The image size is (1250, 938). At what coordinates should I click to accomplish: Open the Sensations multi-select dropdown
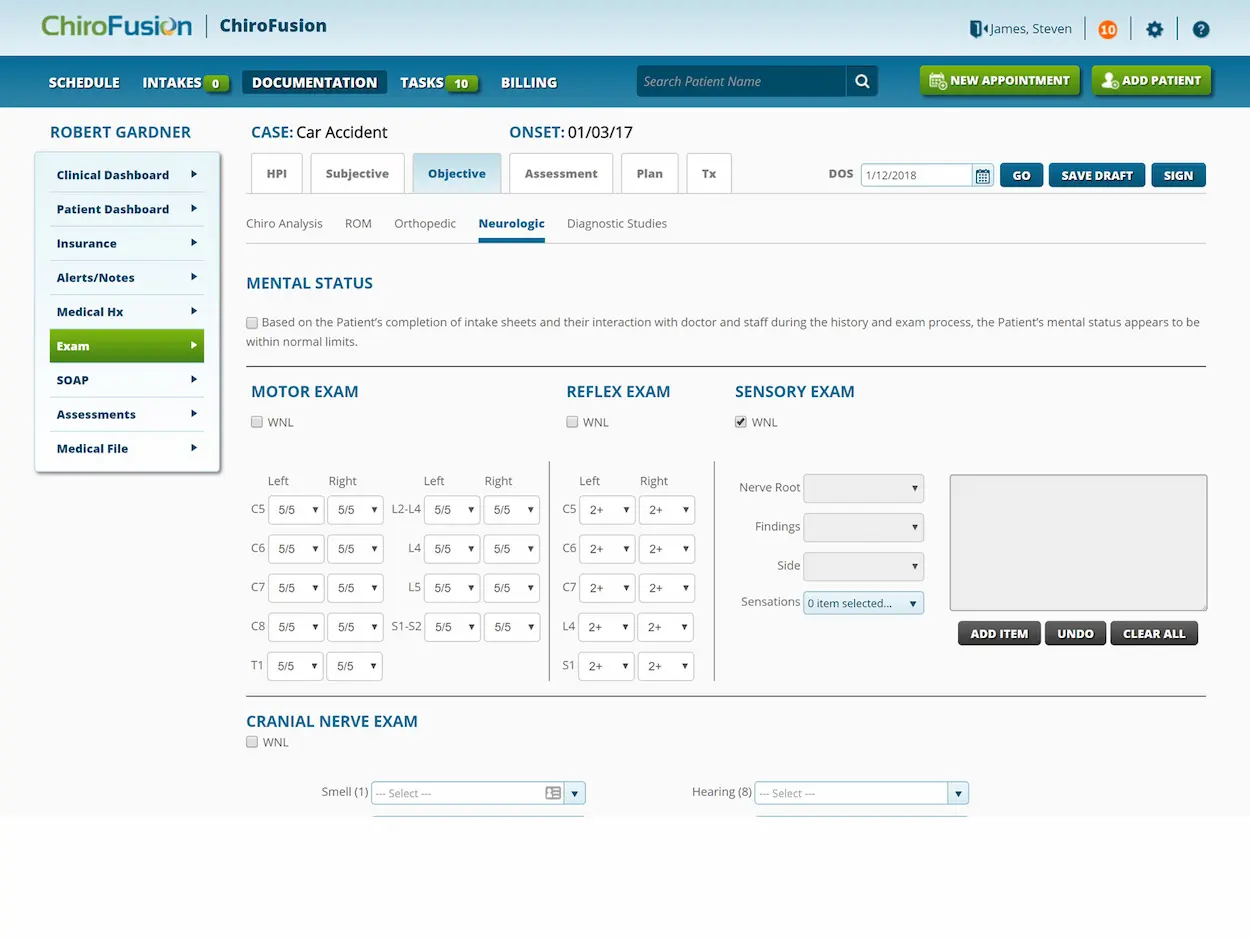pyautogui.click(x=862, y=603)
